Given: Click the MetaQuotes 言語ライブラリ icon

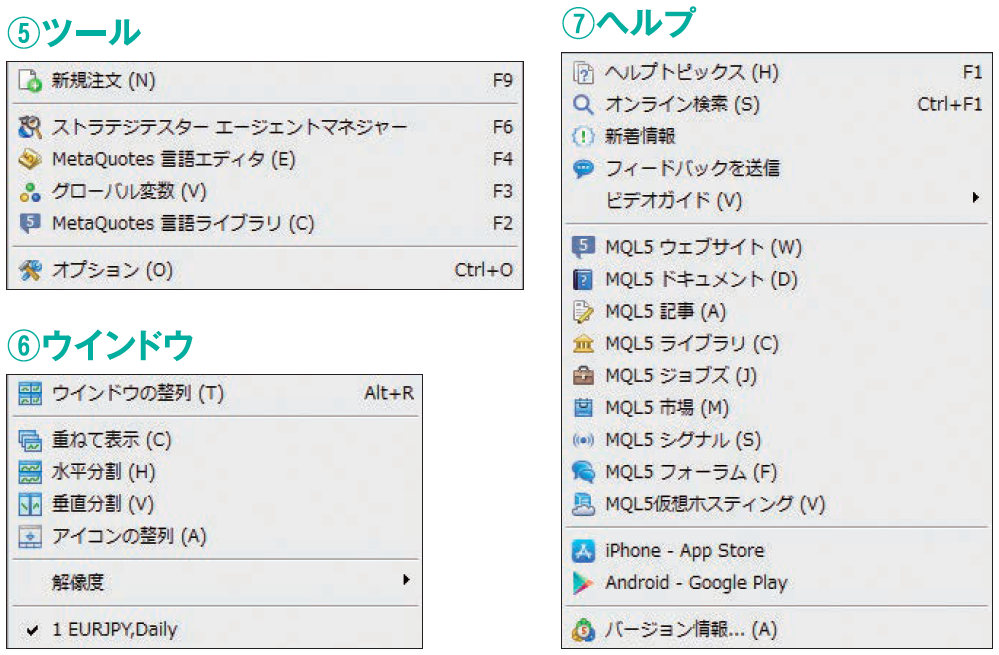Looking at the screenshot, I should coord(30,224).
